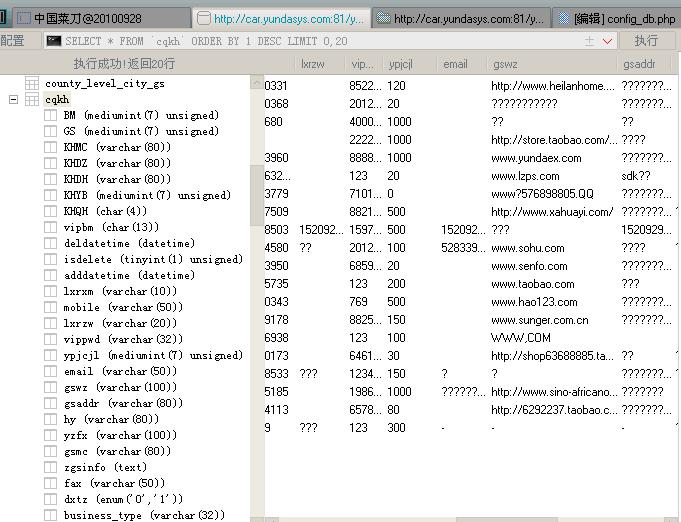This screenshot has width=681, height=522.
Task: Click the KHDZ column icon
Action: [50, 163]
